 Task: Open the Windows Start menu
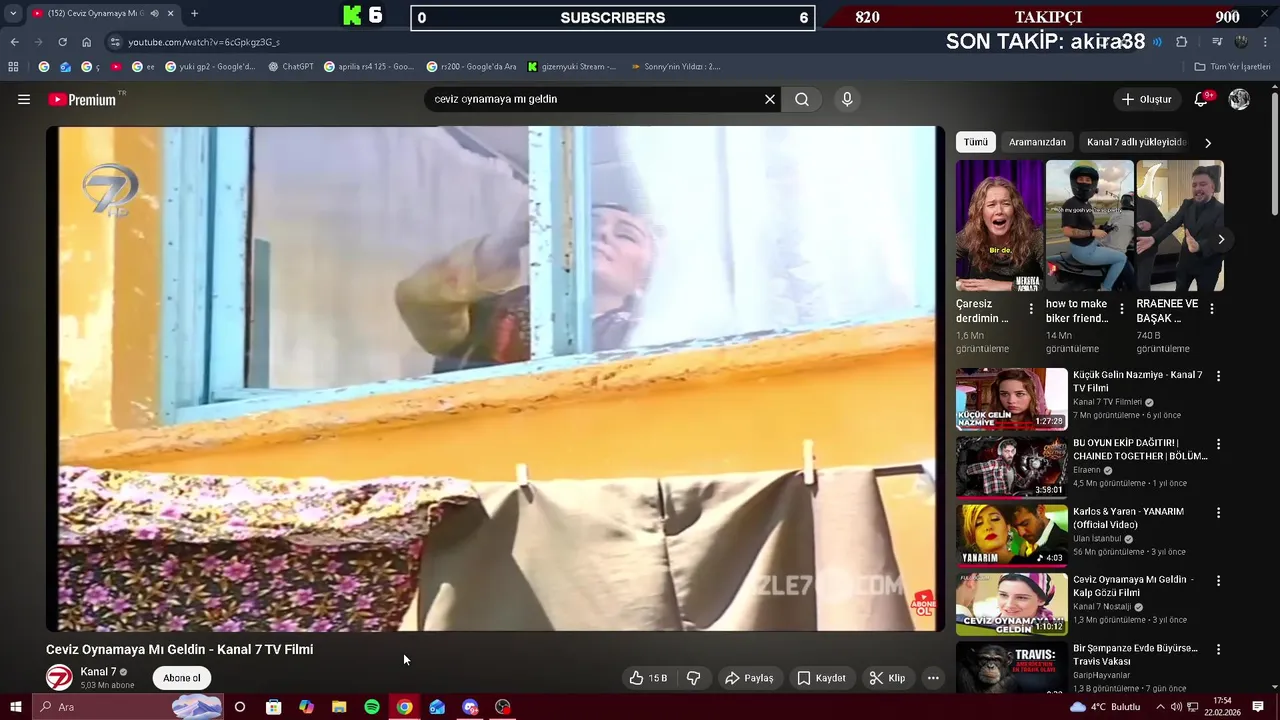(x=15, y=707)
